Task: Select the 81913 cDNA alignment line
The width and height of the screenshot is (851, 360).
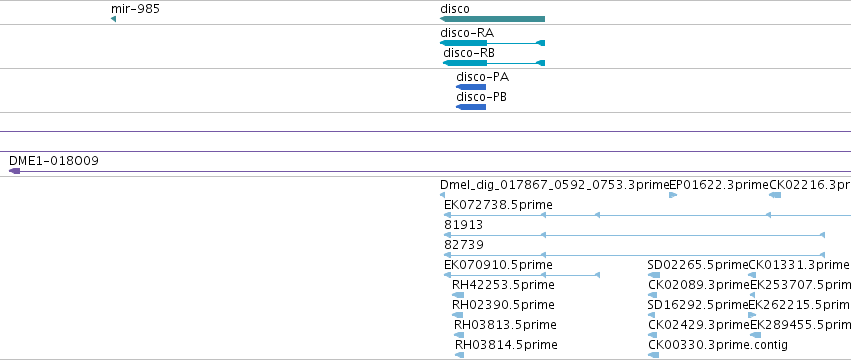Action: pyautogui.click(x=634, y=235)
